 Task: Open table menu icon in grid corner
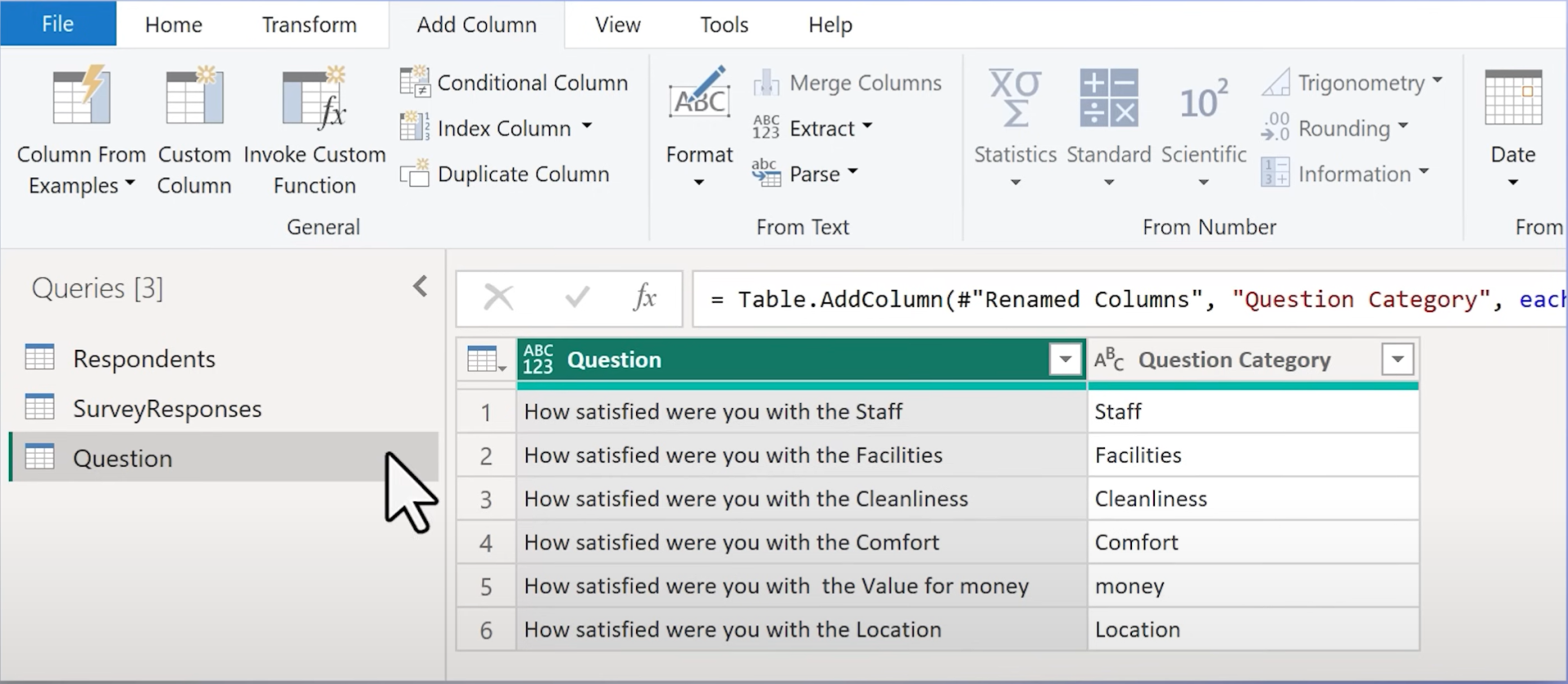click(486, 359)
